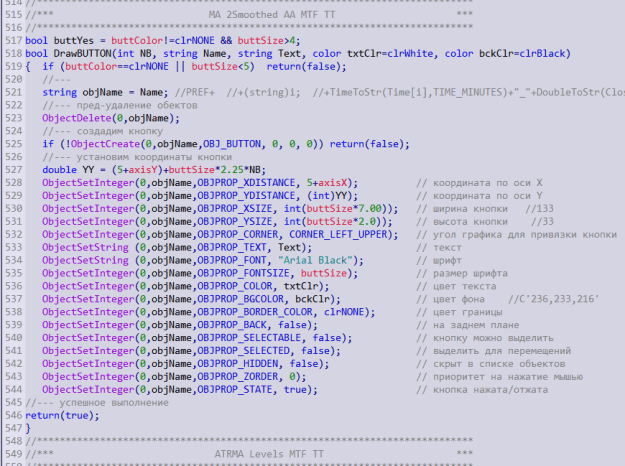Click on OBJPROP_SELECTABLE property
Viewport: 625px width, 466px height.
click(x=249, y=338)
